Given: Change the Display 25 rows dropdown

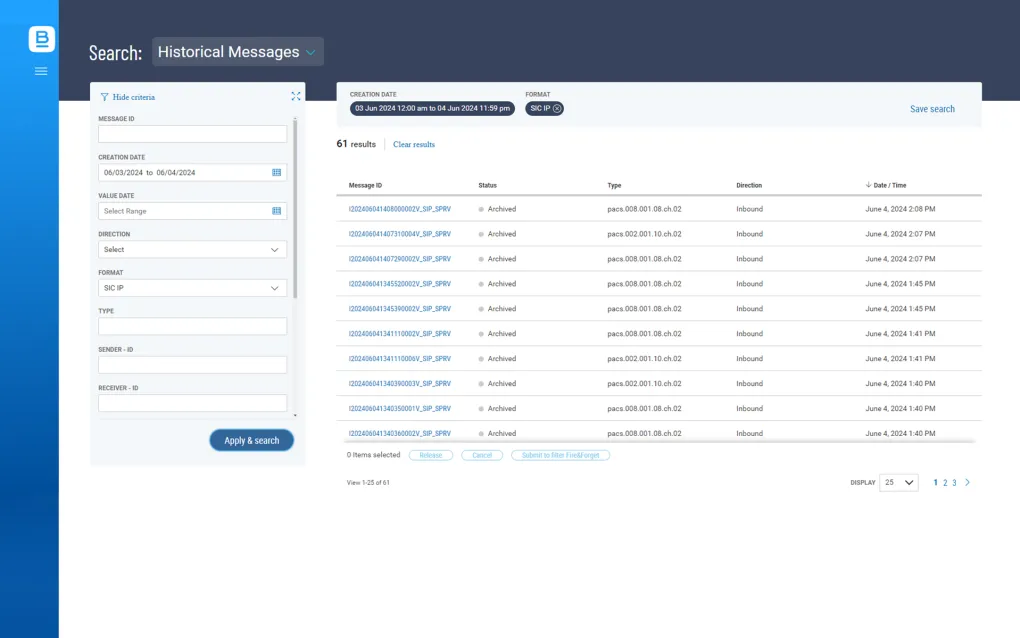Looking at the screenshot, I should [898, 483].
